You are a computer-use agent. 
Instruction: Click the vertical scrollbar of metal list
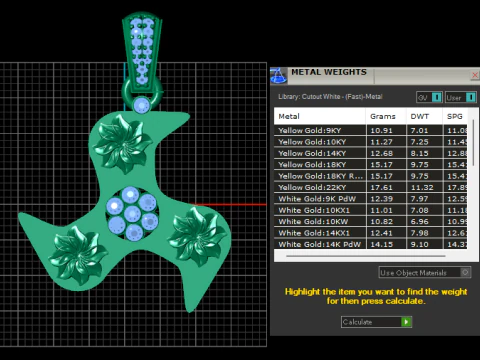coord(473,143)
